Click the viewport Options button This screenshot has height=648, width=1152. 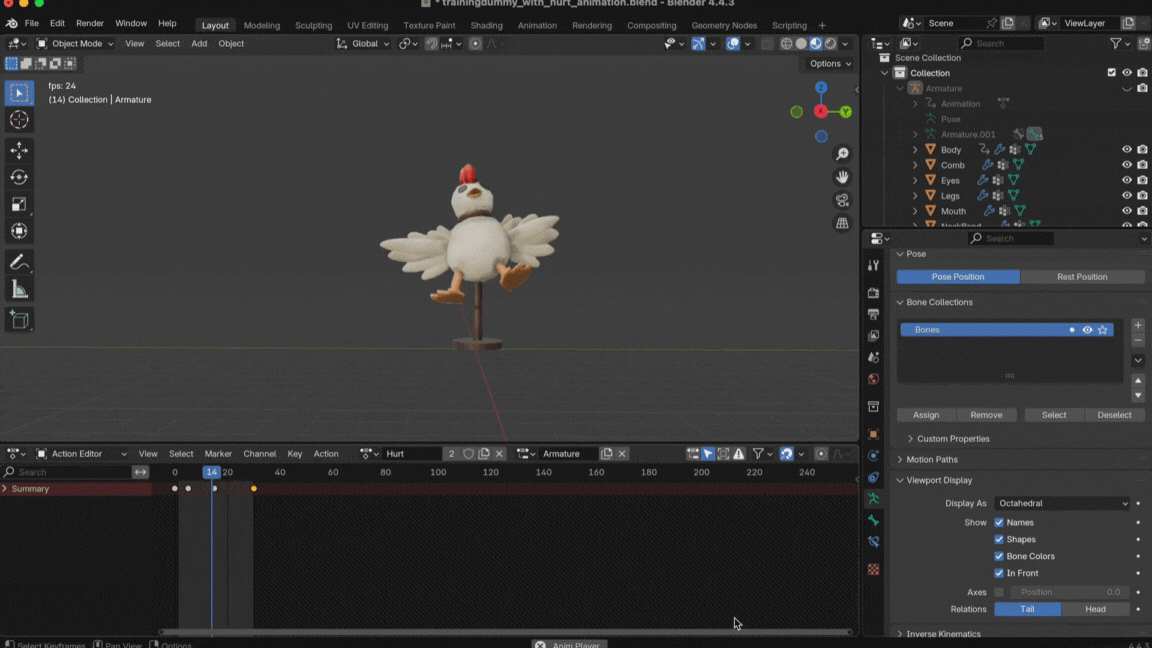pyautogui.click(x=829, y=64)
